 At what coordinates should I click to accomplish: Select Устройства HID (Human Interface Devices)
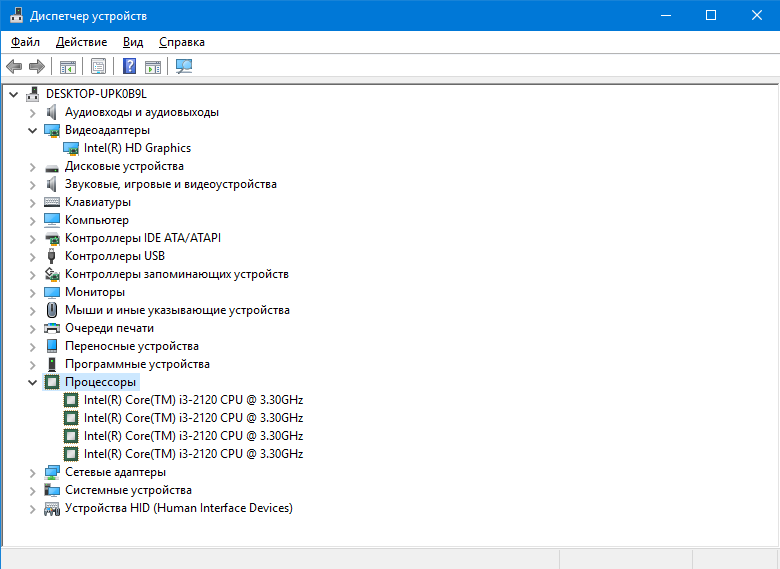click(x=178, y=508)
